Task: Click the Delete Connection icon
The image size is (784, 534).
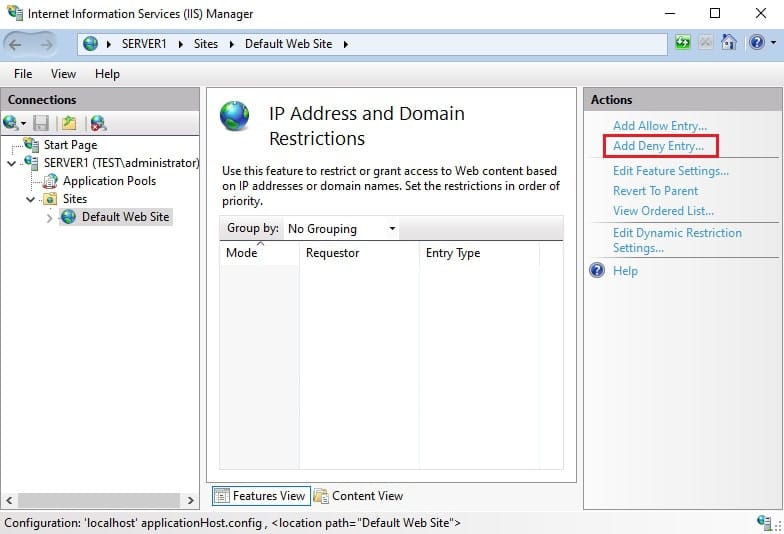Action: click(98, 123)
